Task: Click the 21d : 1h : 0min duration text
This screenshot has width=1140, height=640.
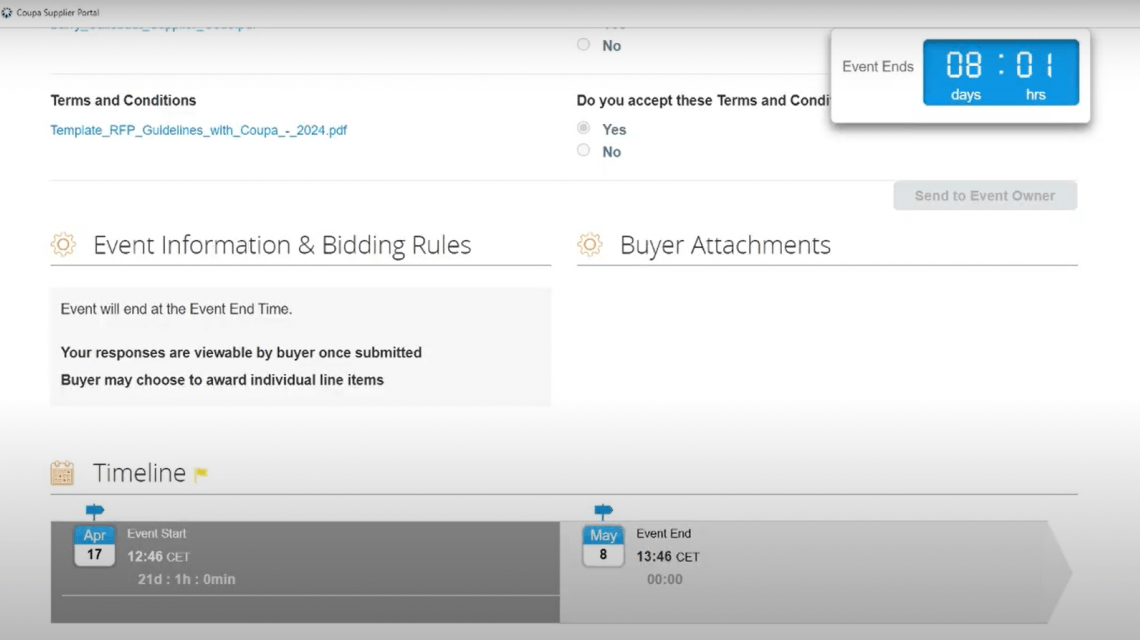Action: tap(186, 580)
